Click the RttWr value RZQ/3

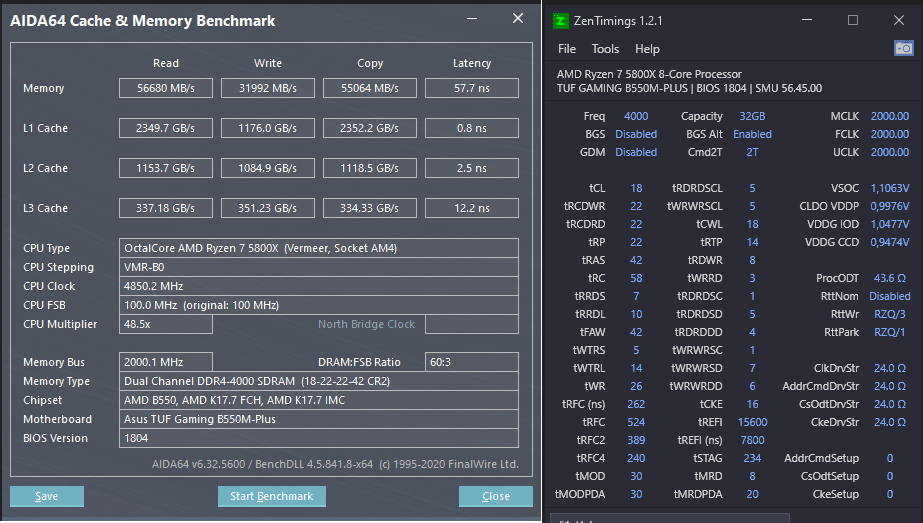point(890,314)
